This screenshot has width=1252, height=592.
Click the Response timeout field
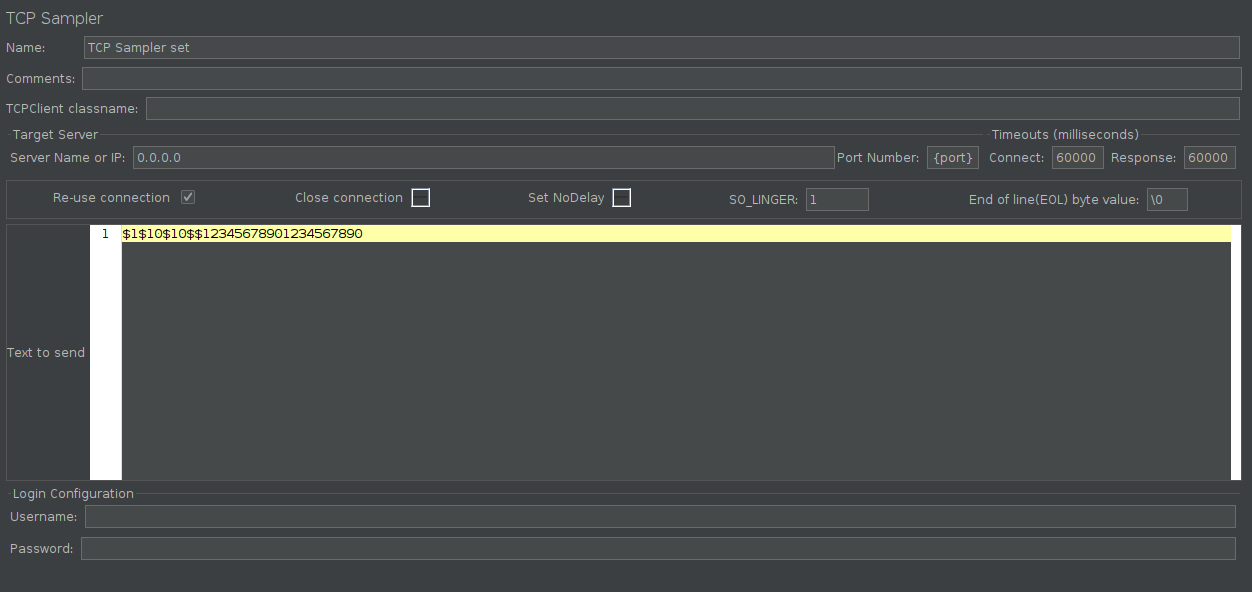(x=1209, y=157)
